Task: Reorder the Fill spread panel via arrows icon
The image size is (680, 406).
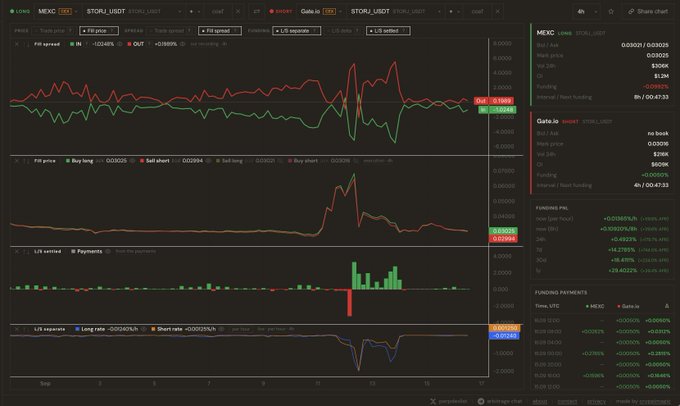Action: [26, 44]
